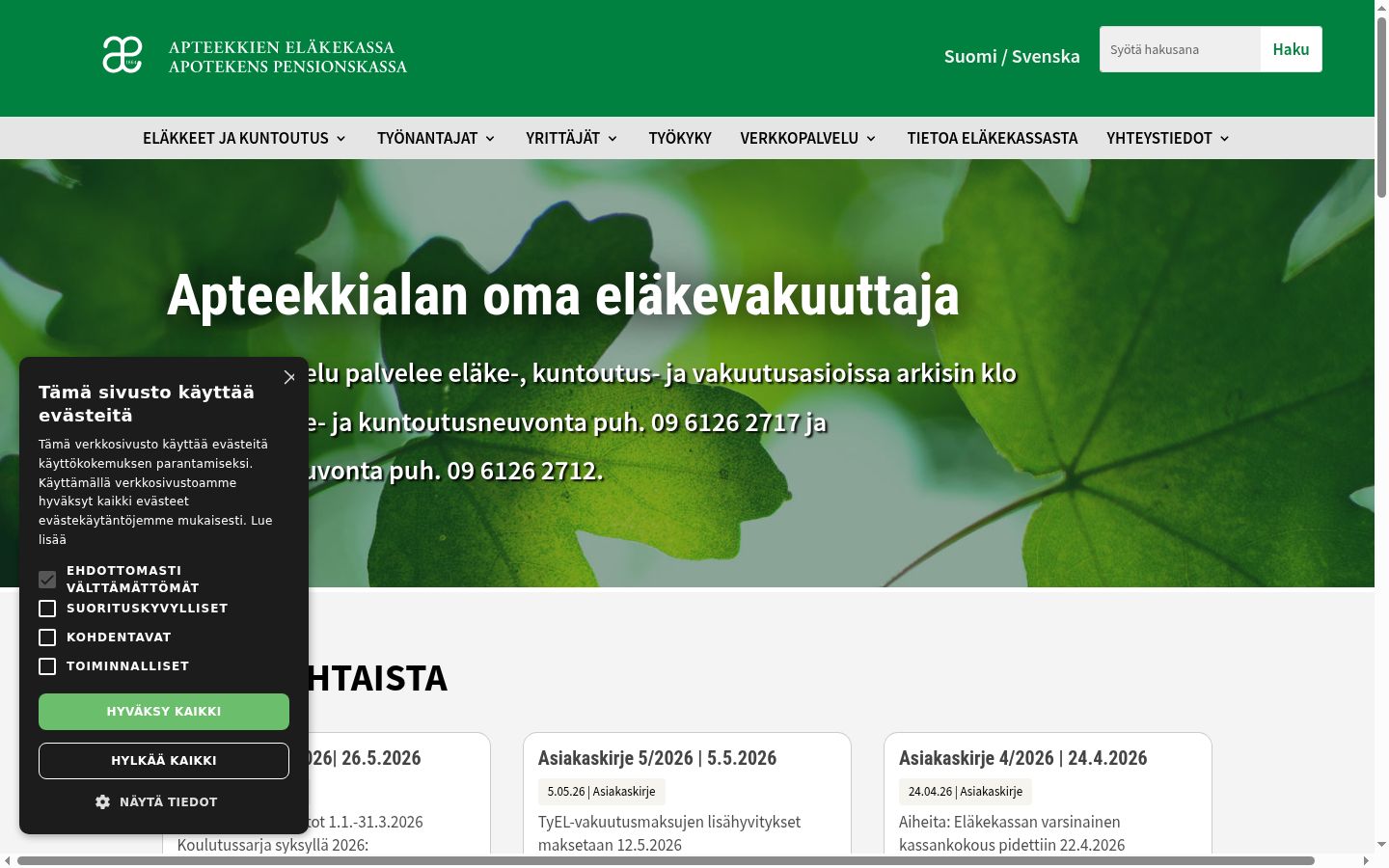1389x868 pixels.
Task: Expand the Yrittäjät menu chevron
Action: coord(613,139)
